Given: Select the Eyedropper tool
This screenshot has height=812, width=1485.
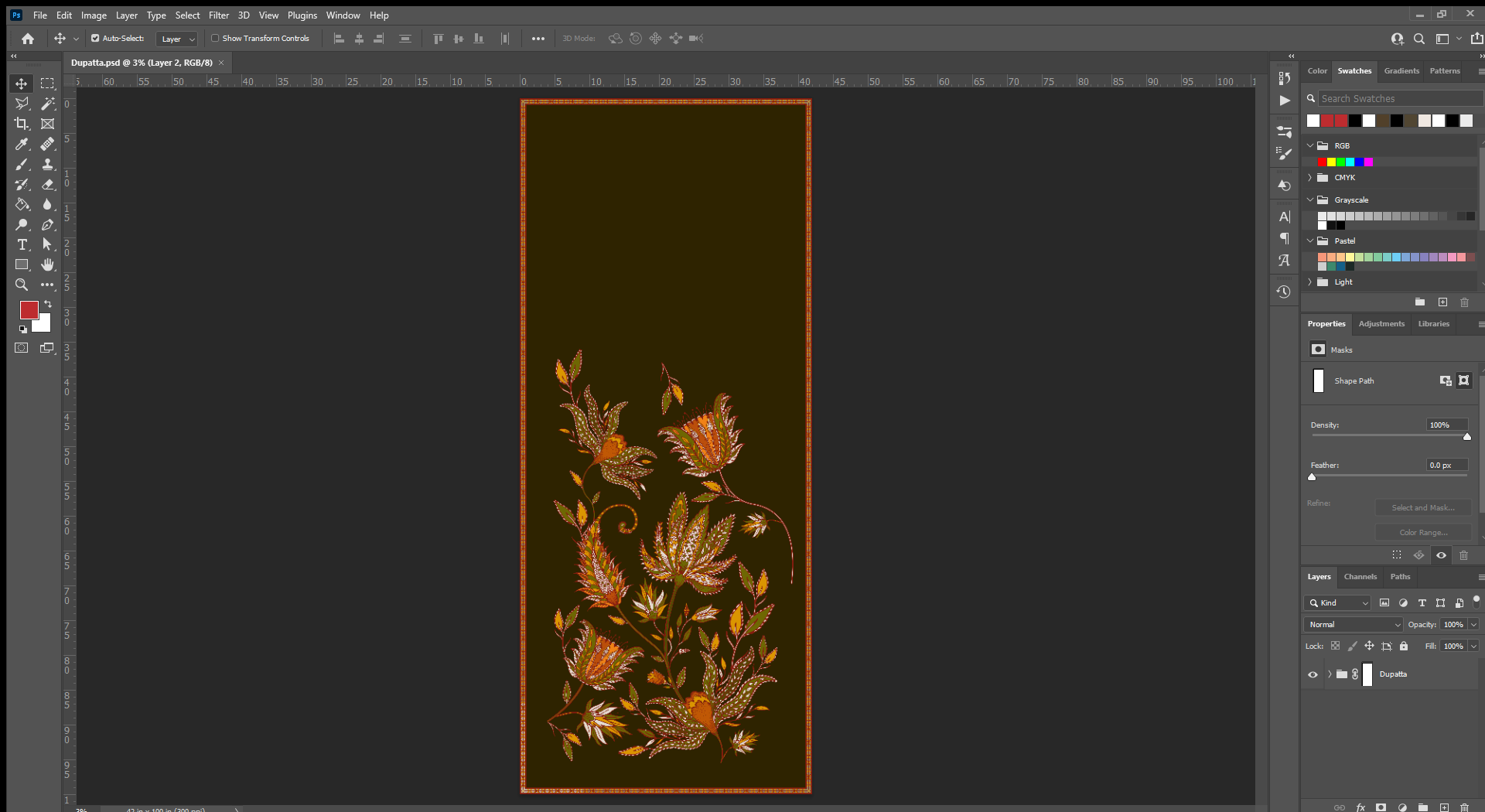Looking at the screenshot, I should (22, 144).
